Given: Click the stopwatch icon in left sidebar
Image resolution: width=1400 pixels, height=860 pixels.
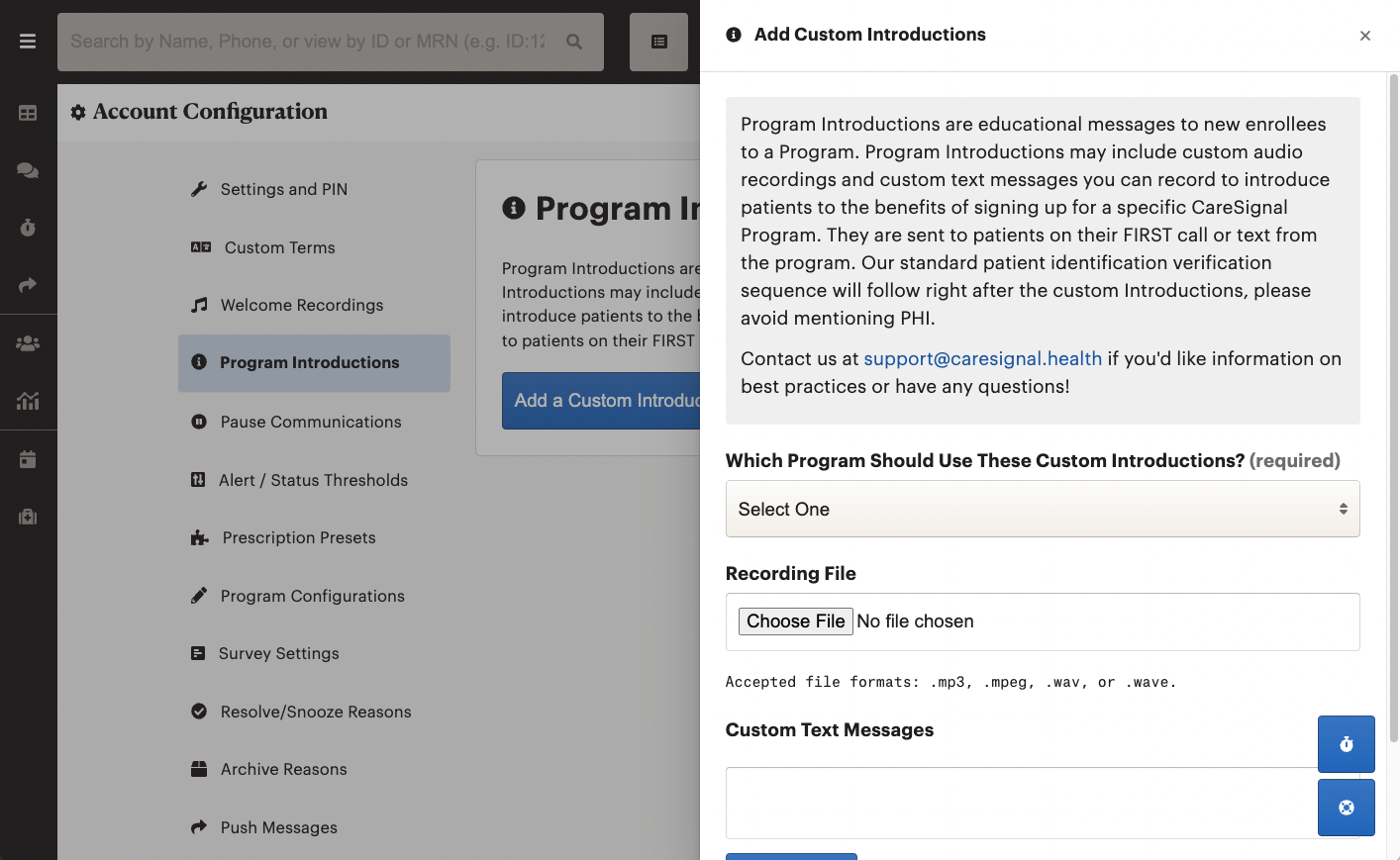Looking at the screenshot, I should coord(28,228).
